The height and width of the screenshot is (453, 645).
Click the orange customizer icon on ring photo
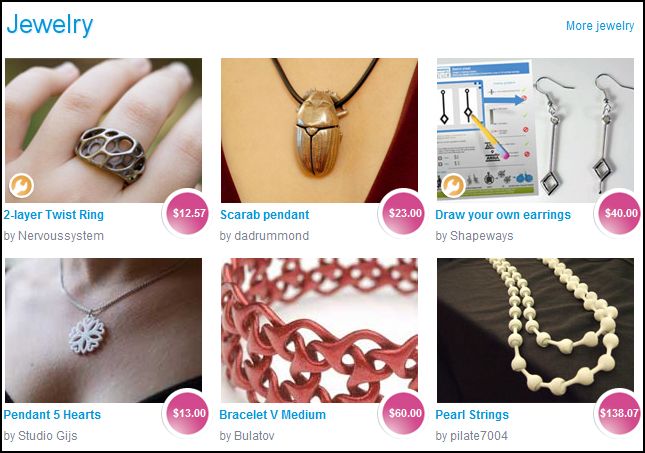coord(21,186)
